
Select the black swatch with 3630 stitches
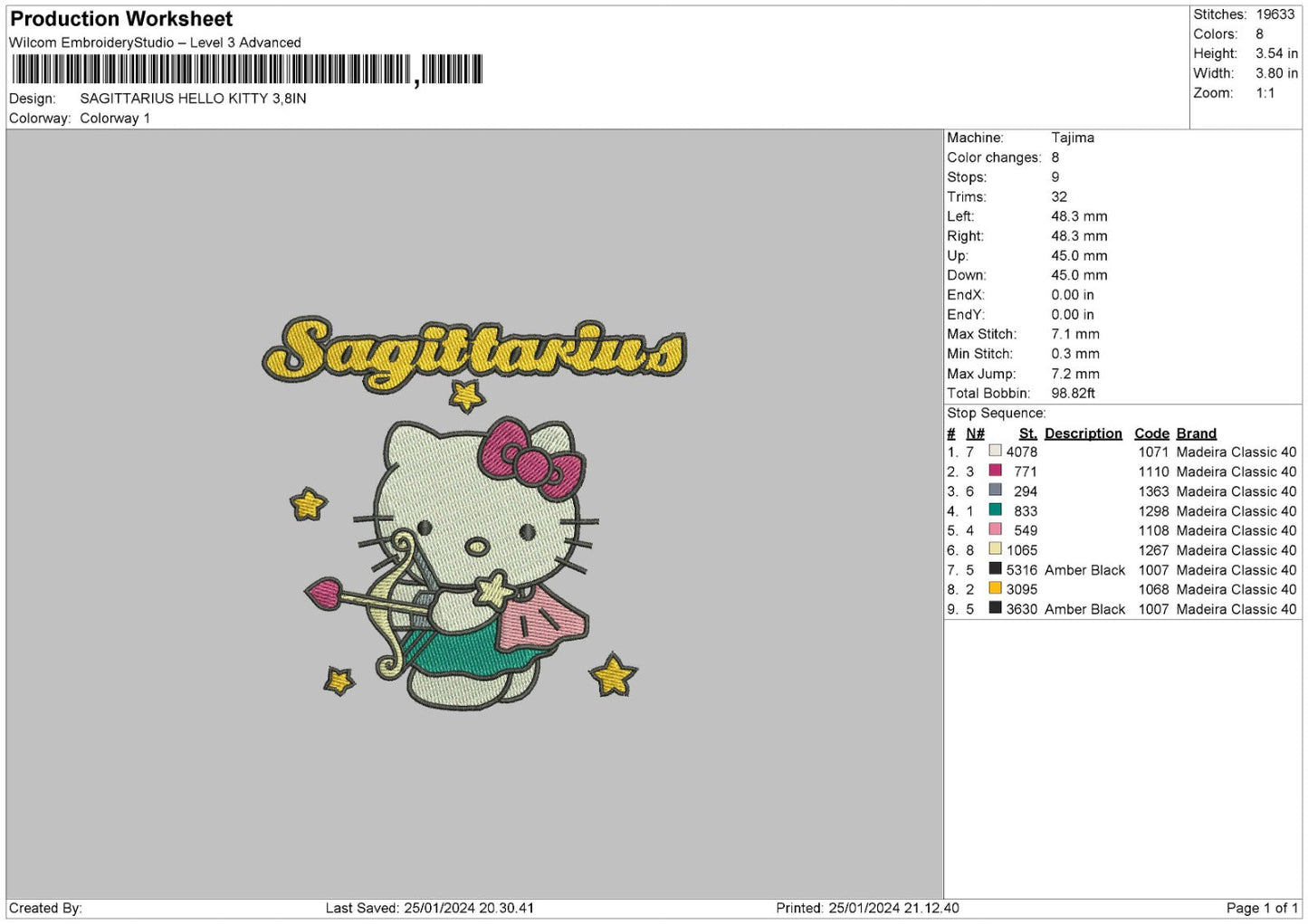tap(995, 608)
